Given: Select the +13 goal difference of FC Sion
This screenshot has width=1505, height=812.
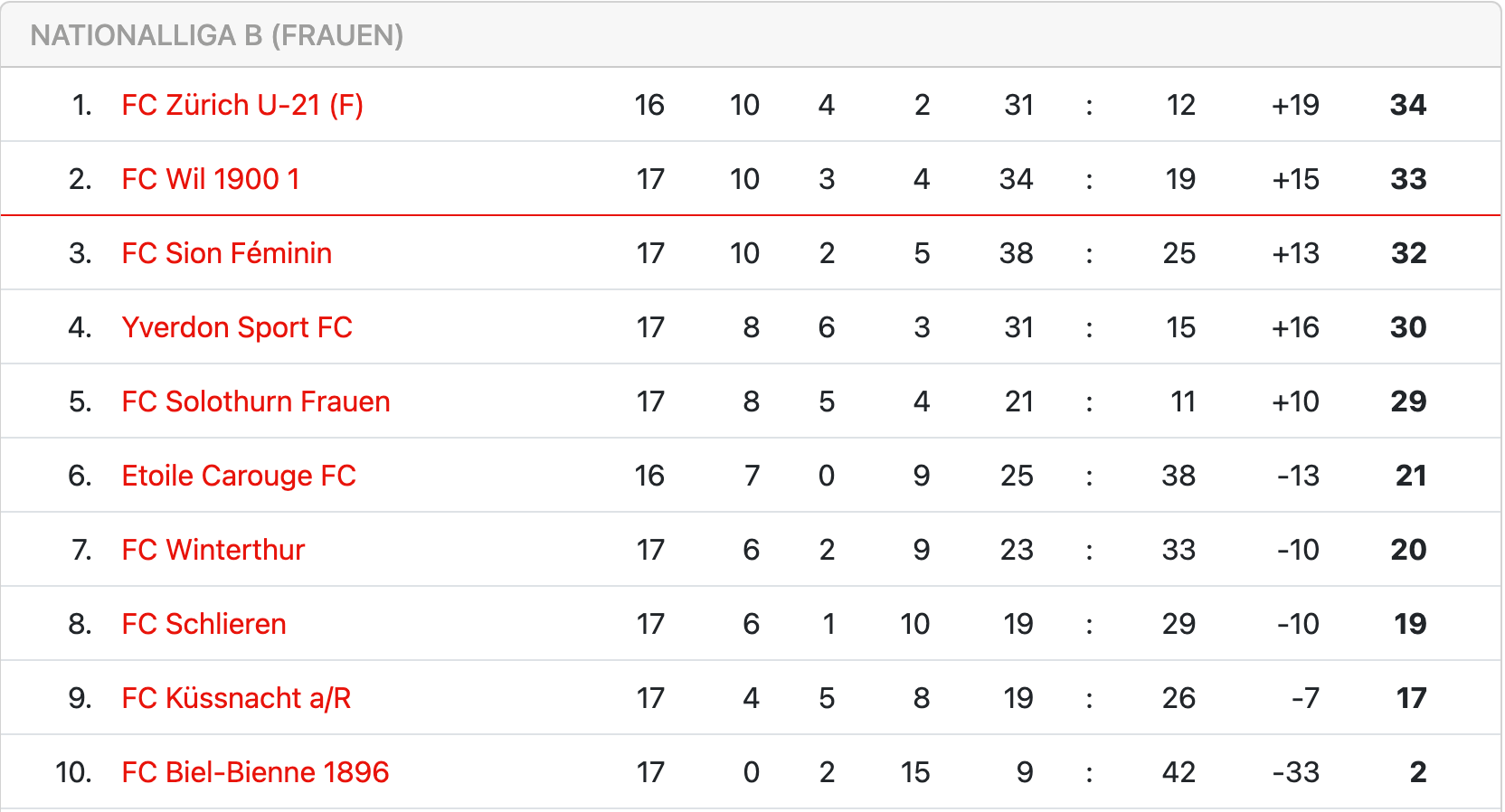Looking at the screenshot, I should [x=1296, y=253].
